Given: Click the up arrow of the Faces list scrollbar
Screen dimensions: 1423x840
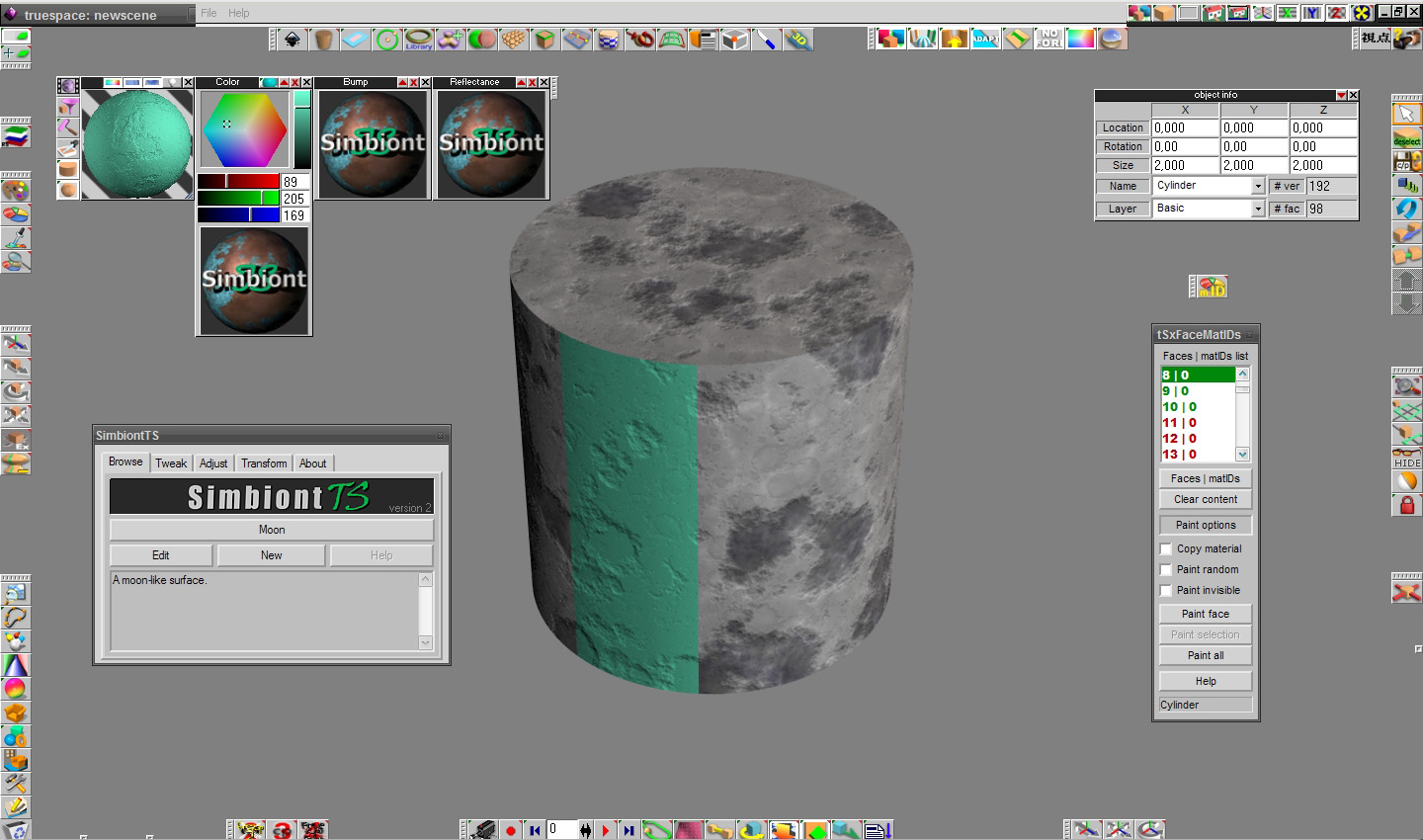Looking at the screenshot, I should (x=1243, y=374).
